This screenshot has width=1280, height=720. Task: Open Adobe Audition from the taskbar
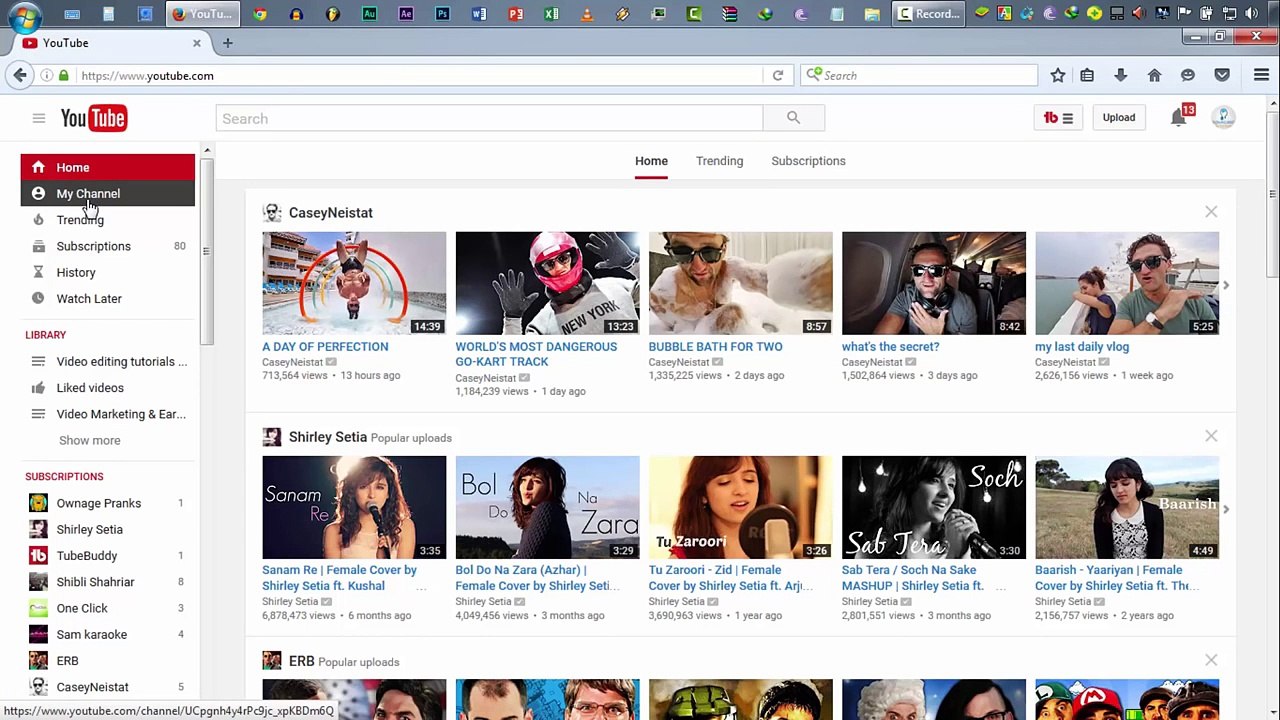click(369, 14)
